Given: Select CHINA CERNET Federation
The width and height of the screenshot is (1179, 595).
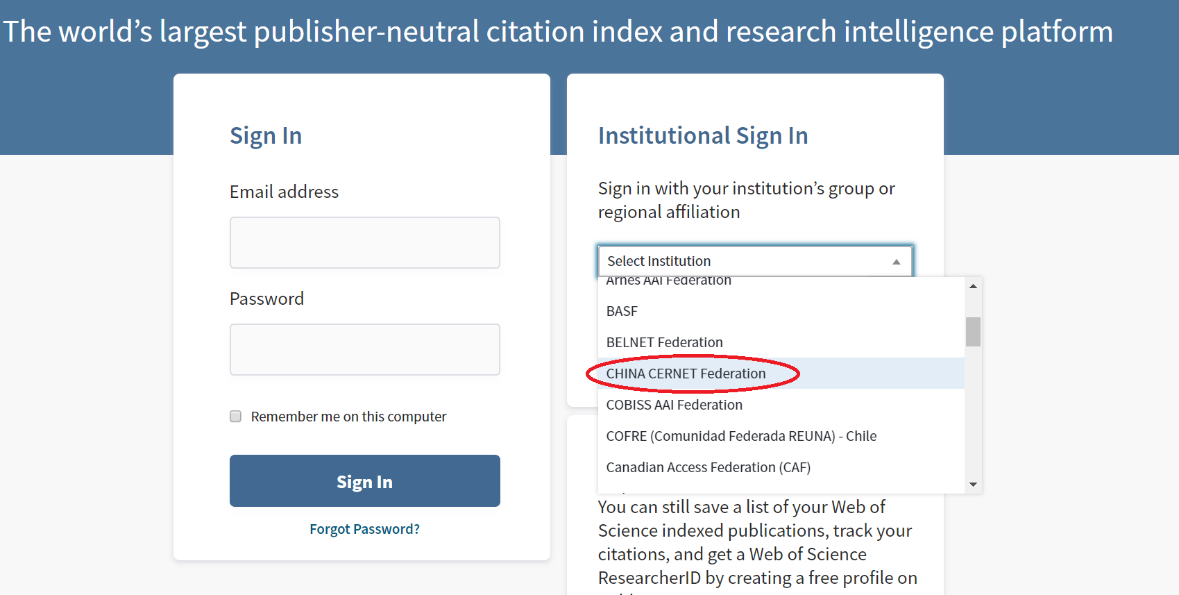Looking at the screenshot, I should (x=686, y=374).
